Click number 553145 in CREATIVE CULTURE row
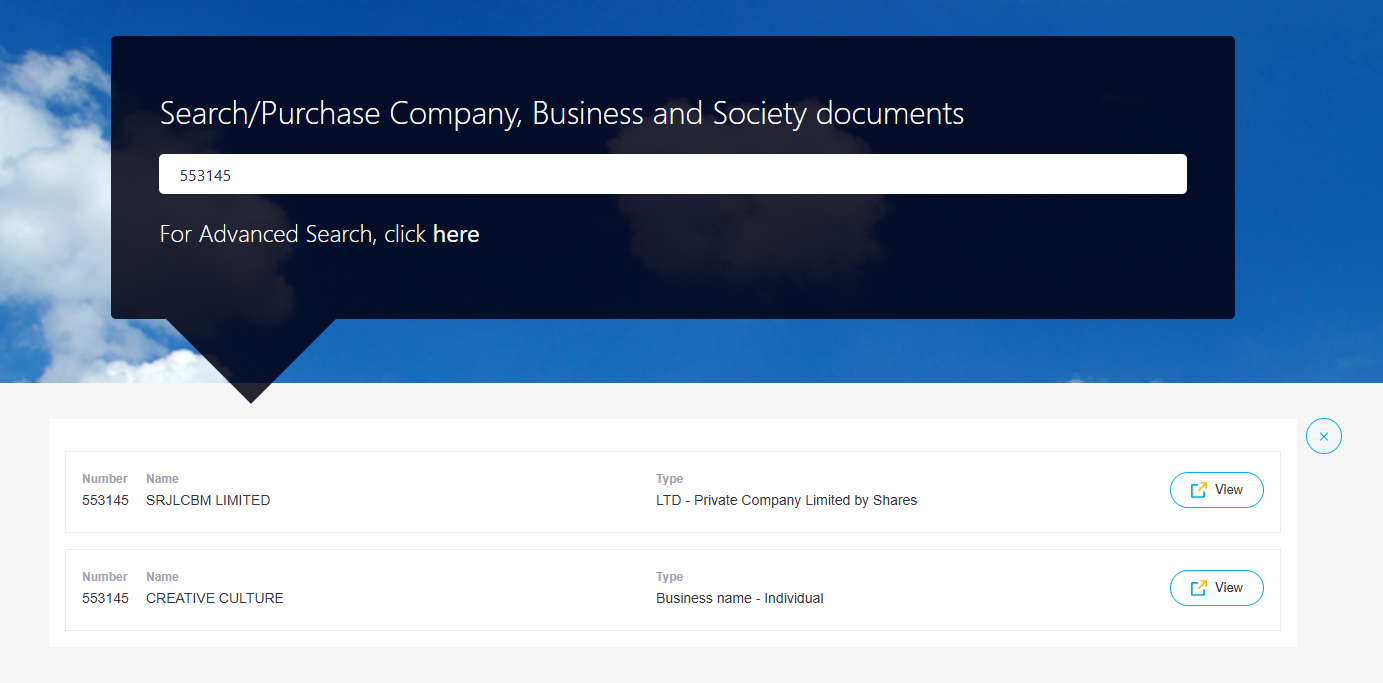 tap(105, 598)
